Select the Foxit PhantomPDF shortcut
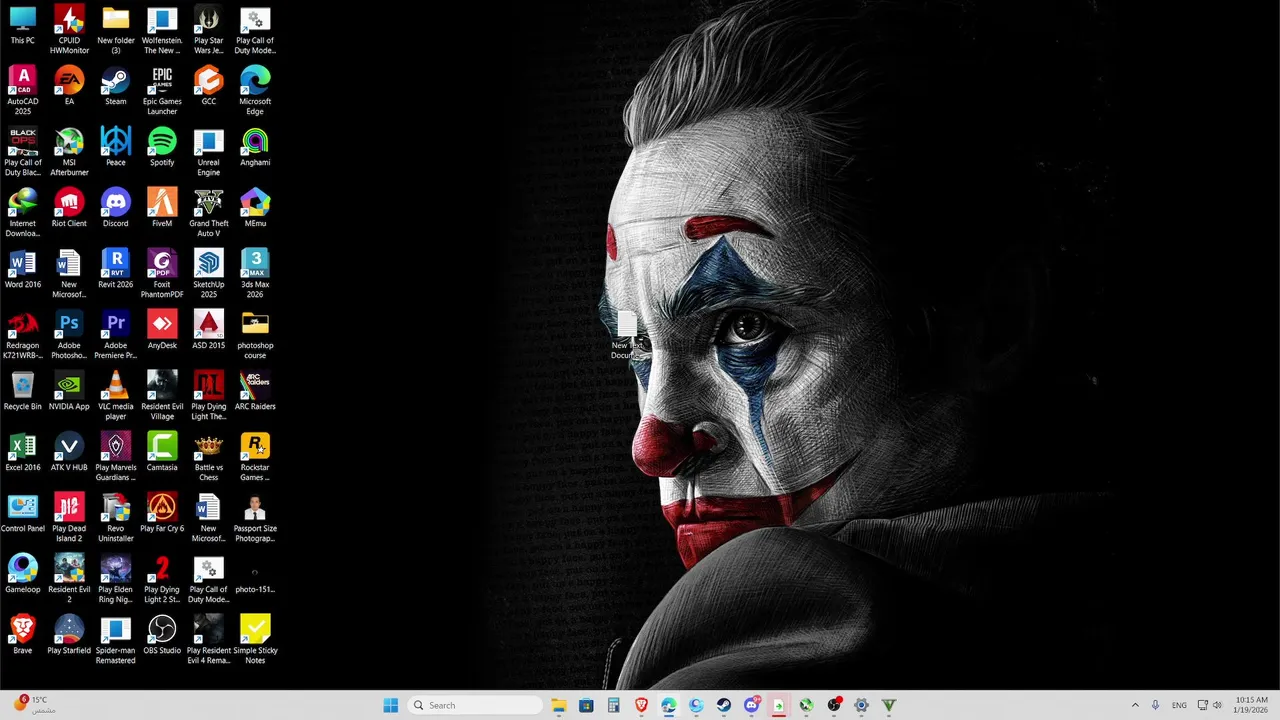 [162, 274]
